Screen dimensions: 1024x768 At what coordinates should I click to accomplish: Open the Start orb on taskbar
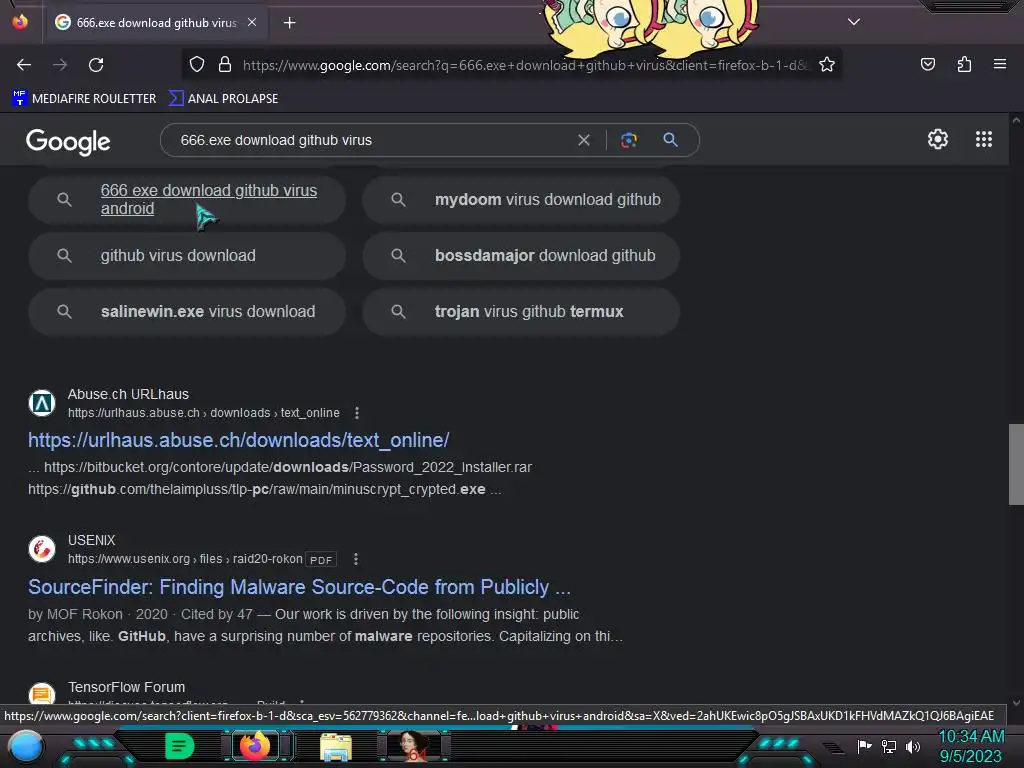coord(26,746)
